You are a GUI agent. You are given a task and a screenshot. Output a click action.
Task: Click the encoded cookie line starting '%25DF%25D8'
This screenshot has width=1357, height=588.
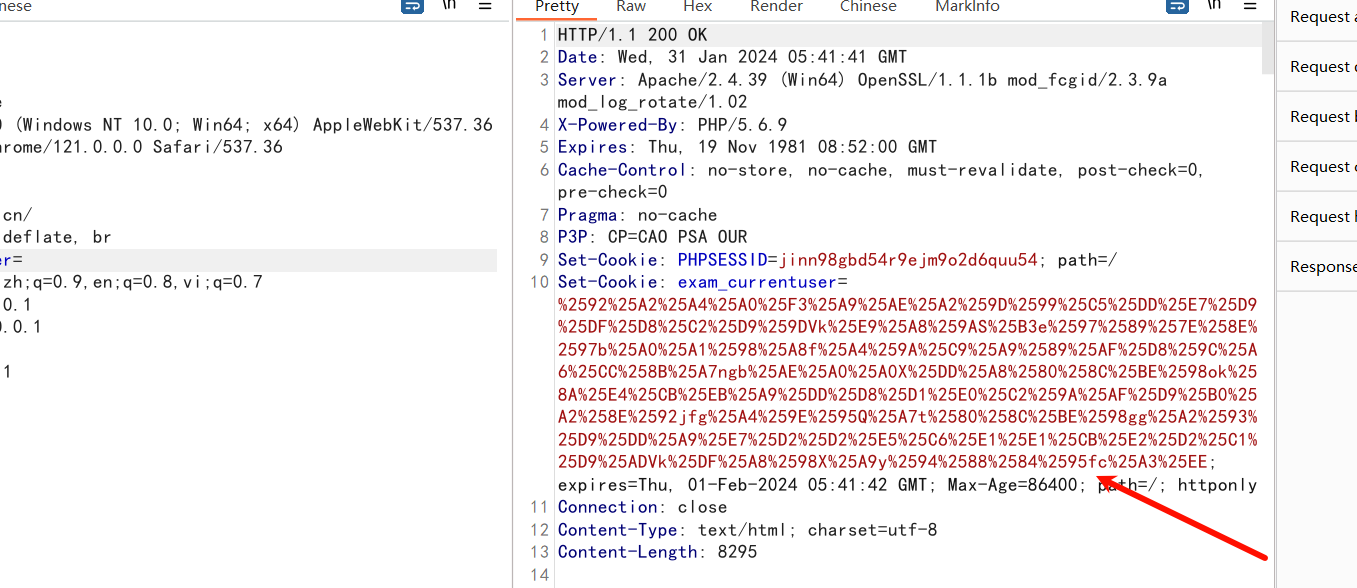[907, 327]
